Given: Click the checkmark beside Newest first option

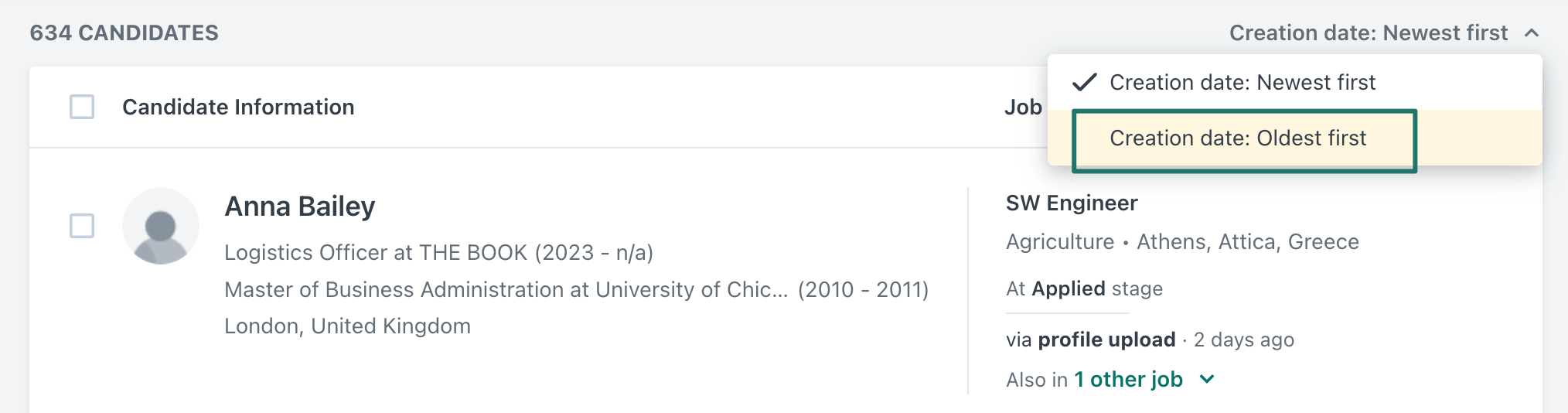Looking at the screenshot, I should tap(1085, 82).
